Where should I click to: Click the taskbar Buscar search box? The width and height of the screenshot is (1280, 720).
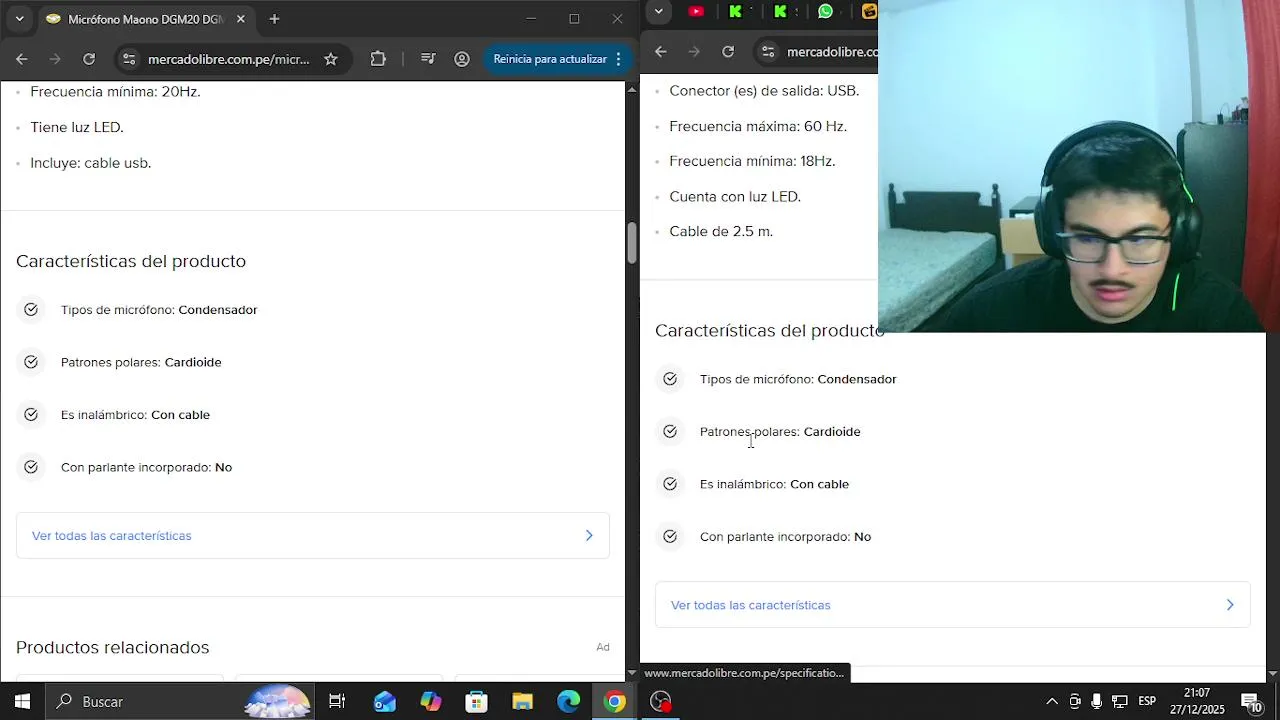coord(180,702)
